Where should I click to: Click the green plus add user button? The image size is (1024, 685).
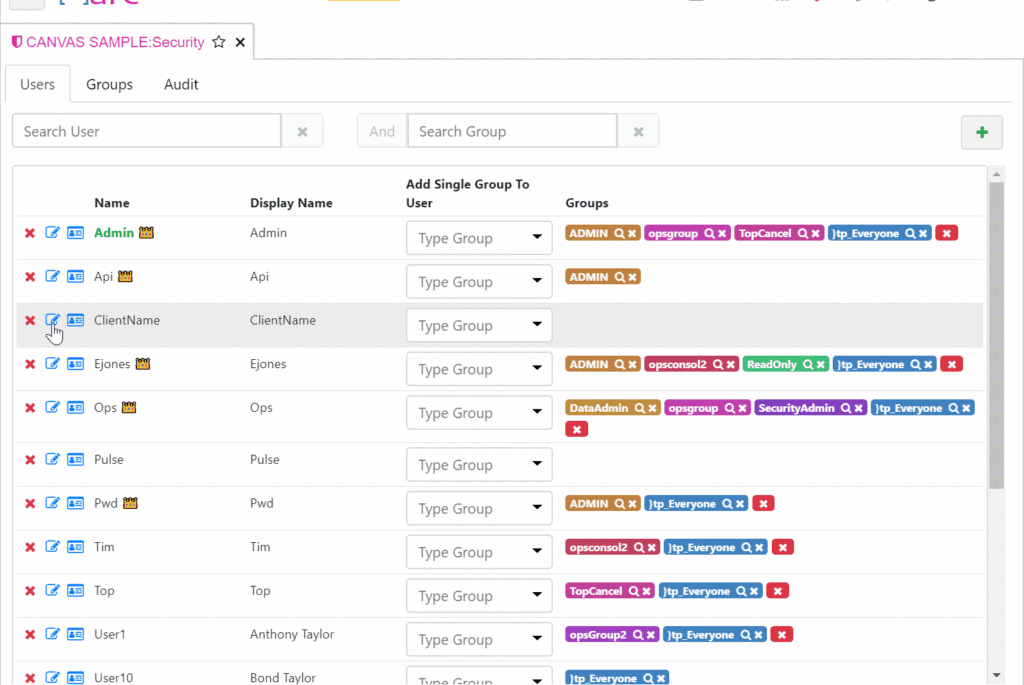(981, 132)
